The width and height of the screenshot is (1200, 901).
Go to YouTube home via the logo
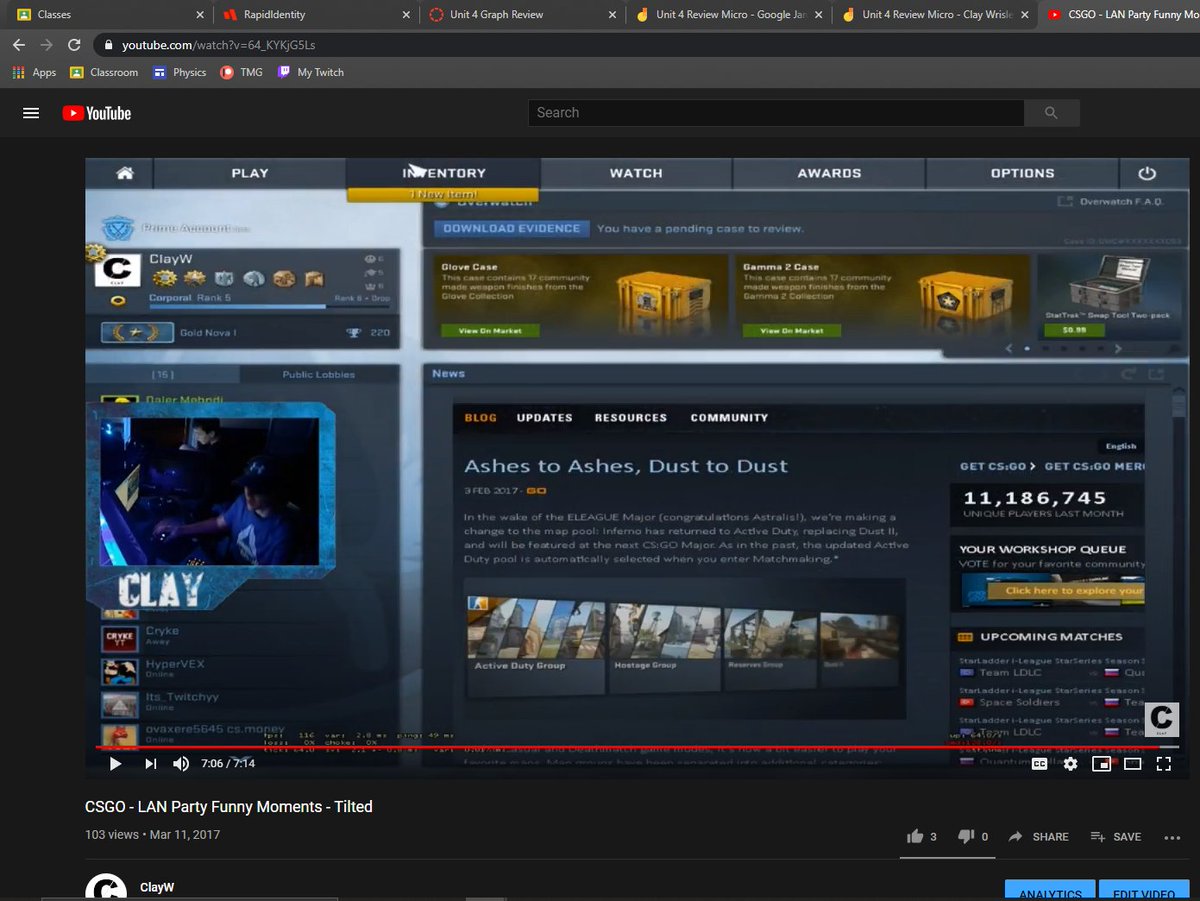(97, 113)
